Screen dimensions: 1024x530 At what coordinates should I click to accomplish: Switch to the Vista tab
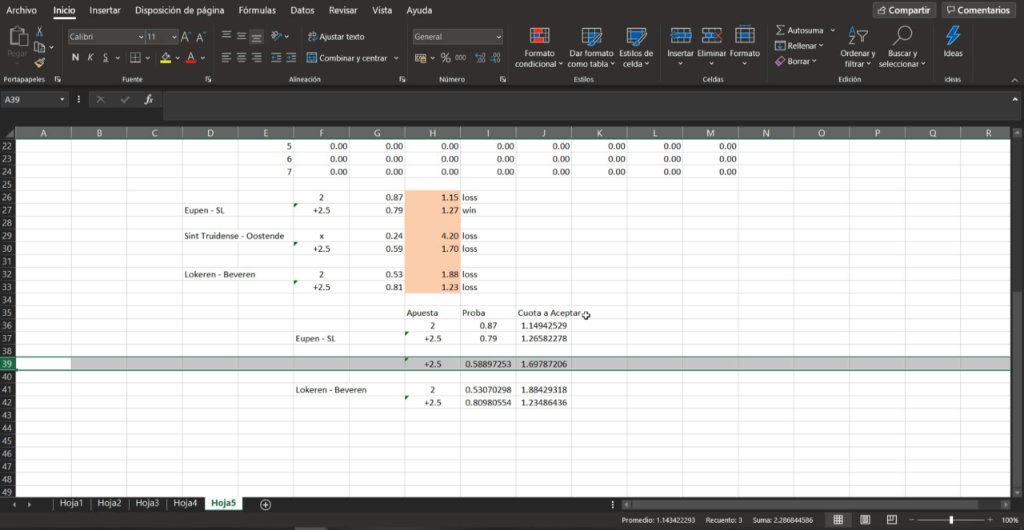(x=382, y=10)
